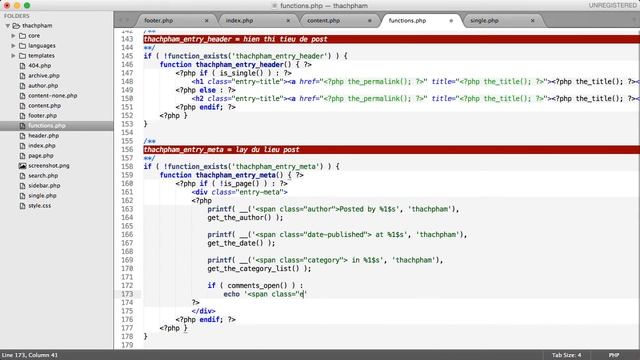
Task: Click the FOLDERS sidebar heading
Action: pos(17,16)
